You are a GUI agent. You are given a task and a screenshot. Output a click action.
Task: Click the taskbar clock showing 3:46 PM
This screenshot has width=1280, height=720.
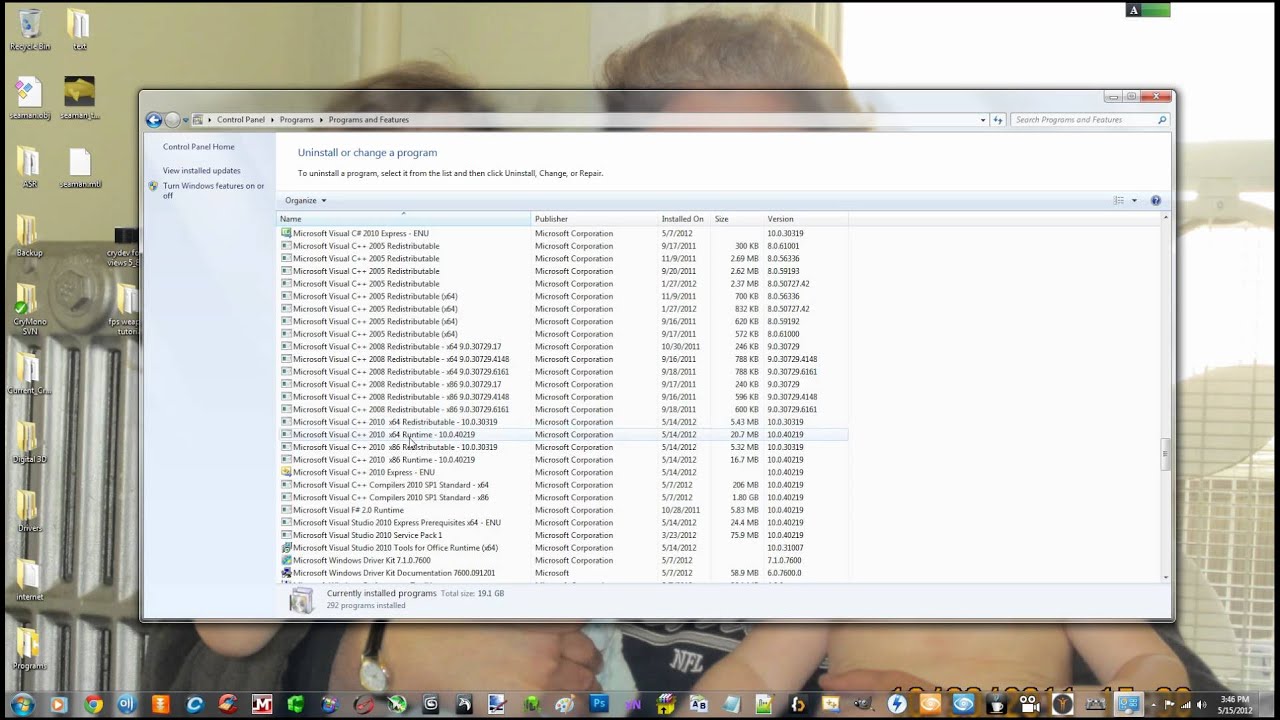point(1233,704)
